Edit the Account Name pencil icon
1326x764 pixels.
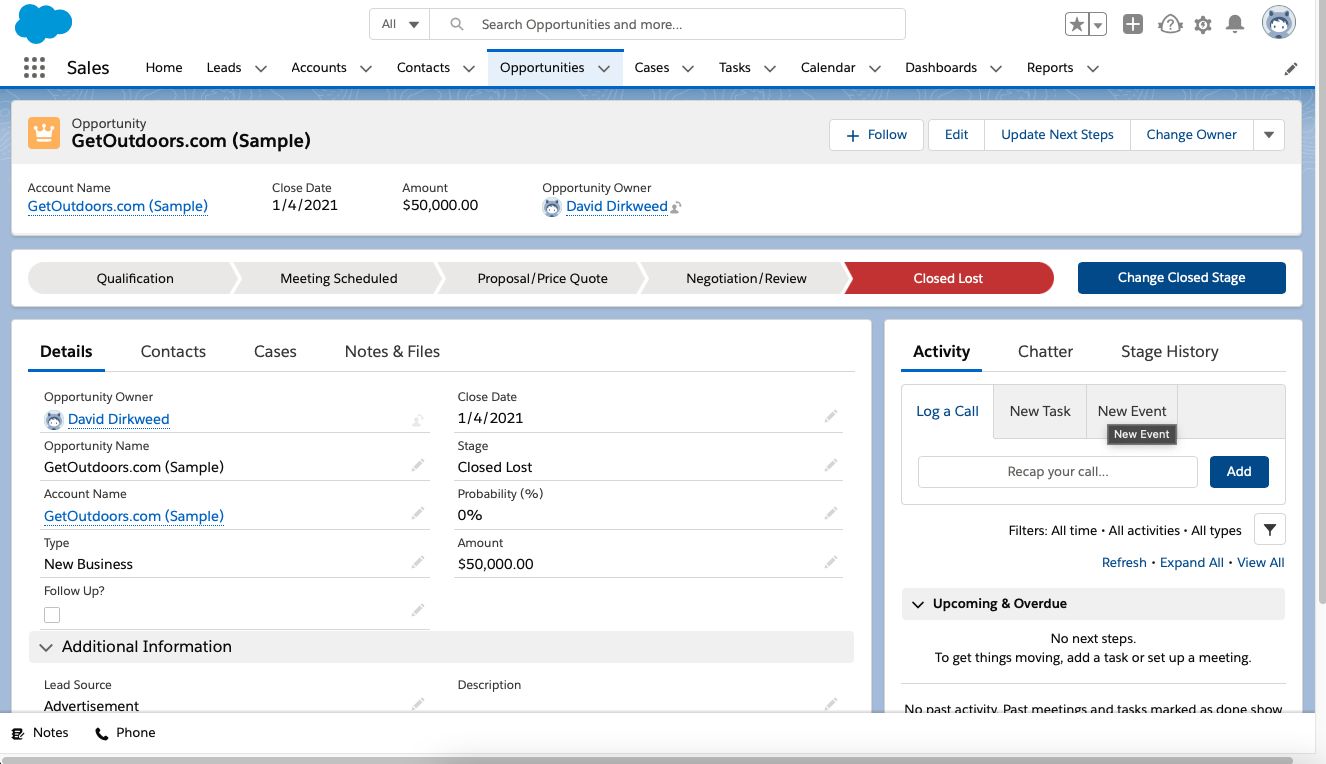(417, 514)
